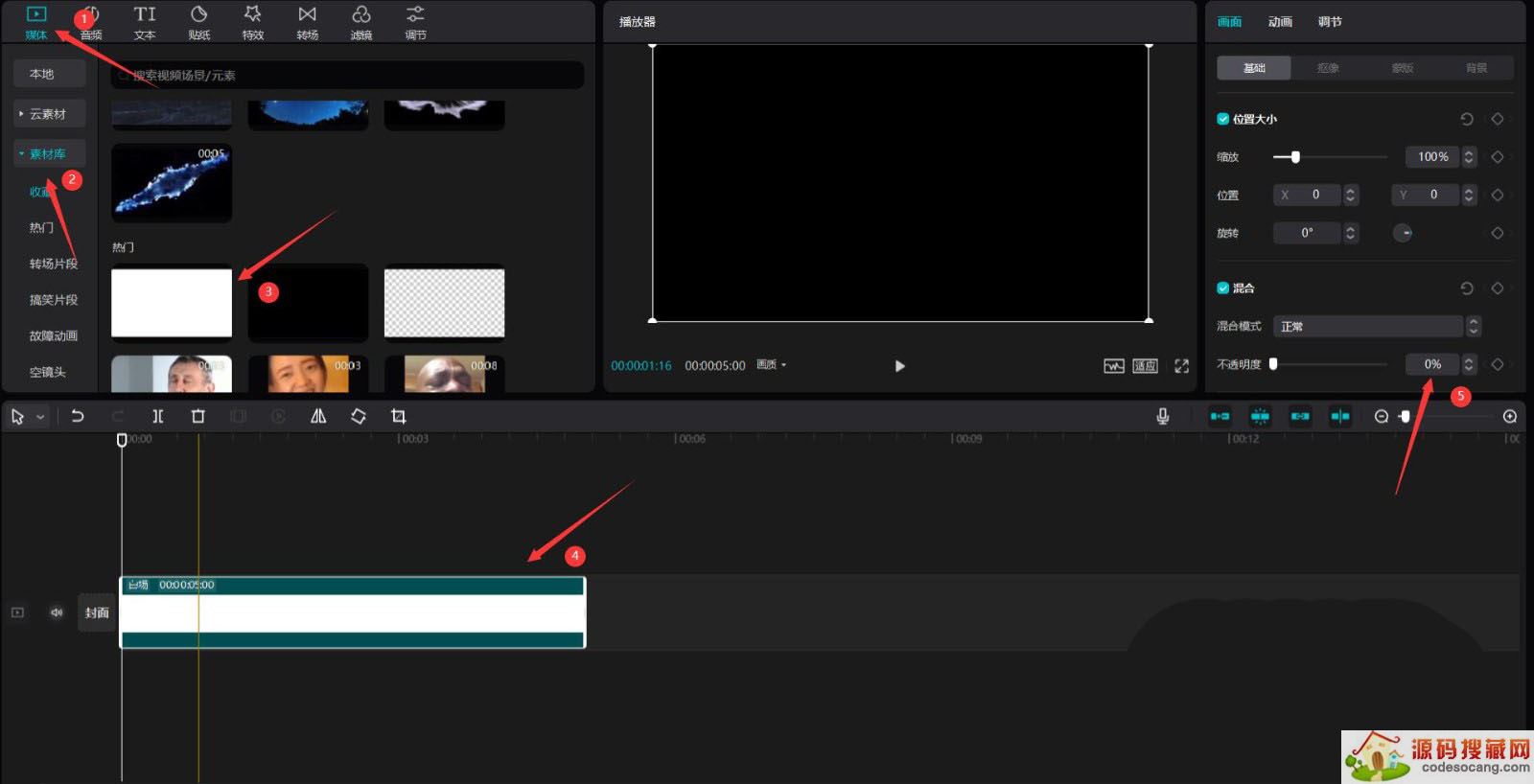
Task: Toggle the 位置大小 checkbox
Action: 1223,119
